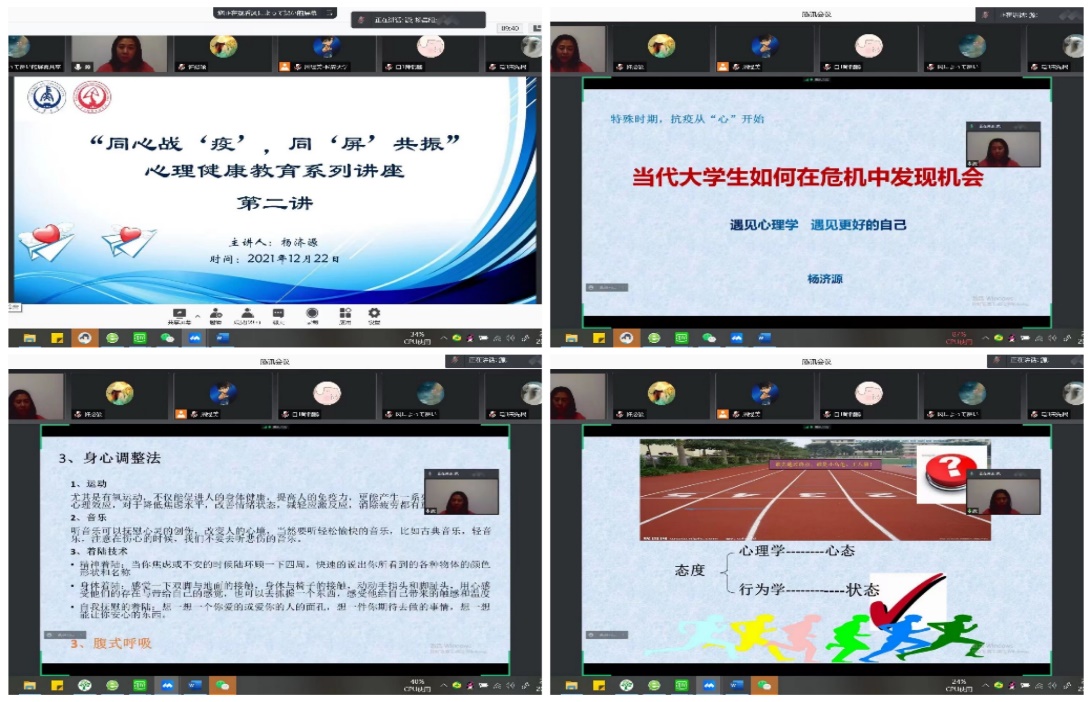This screenshot has width=1092, height=702.
Task: Click Tencent Meeting in the taskbar below the 身心调整法 slide
Action: pos(167,686)
